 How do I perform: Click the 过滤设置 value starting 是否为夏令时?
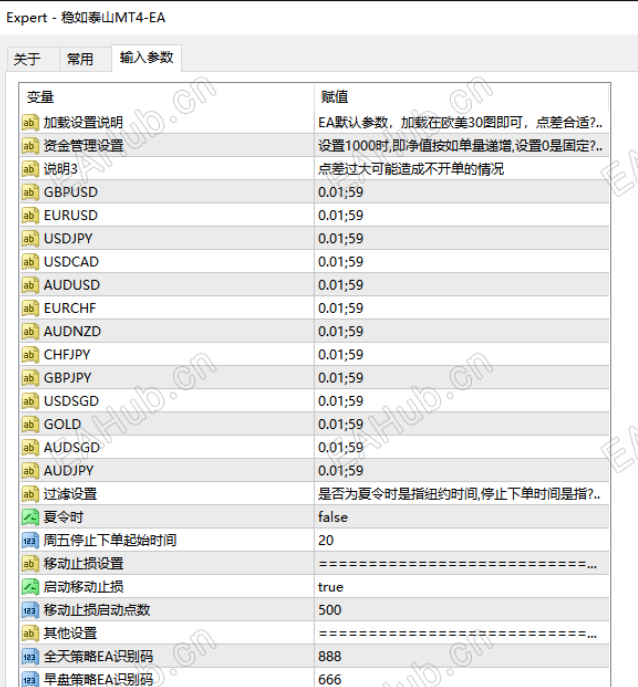459,494
